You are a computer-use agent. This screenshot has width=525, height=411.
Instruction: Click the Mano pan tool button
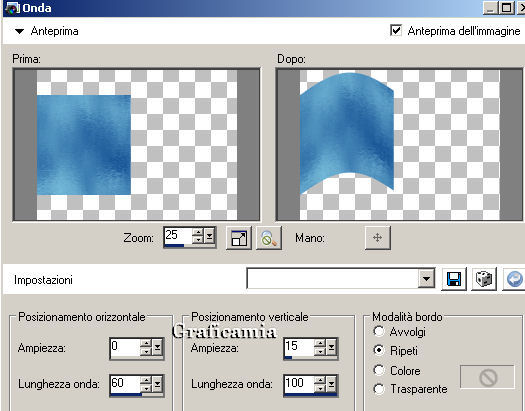[377, 238]
